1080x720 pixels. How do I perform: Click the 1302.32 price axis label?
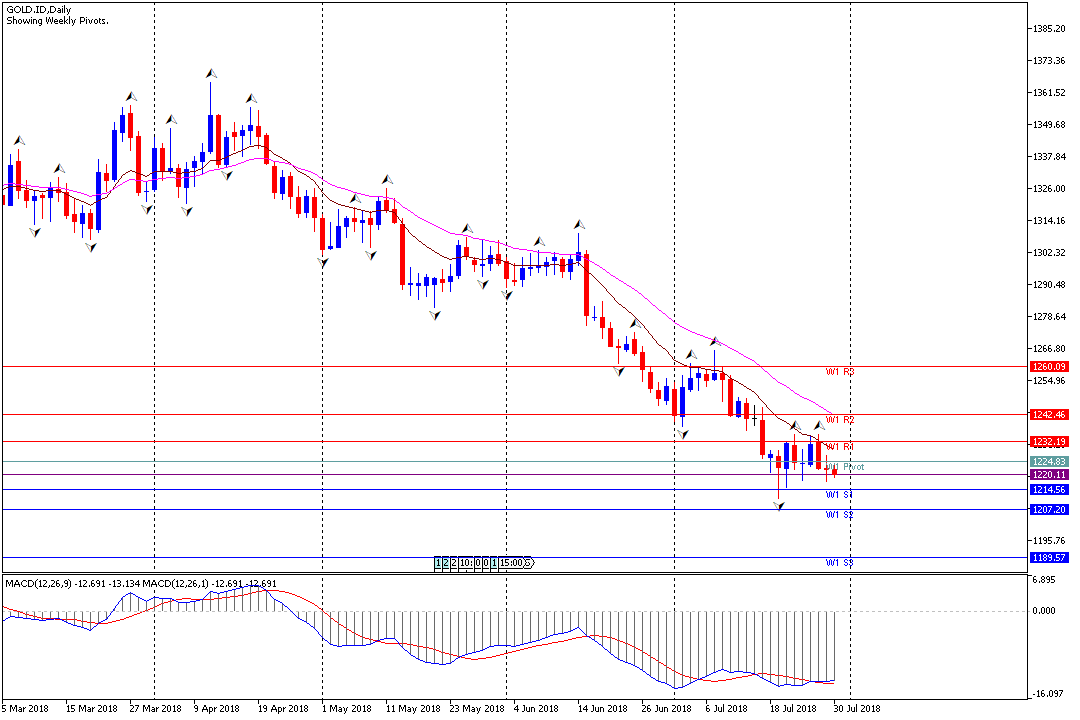[x=1049, y=253]
